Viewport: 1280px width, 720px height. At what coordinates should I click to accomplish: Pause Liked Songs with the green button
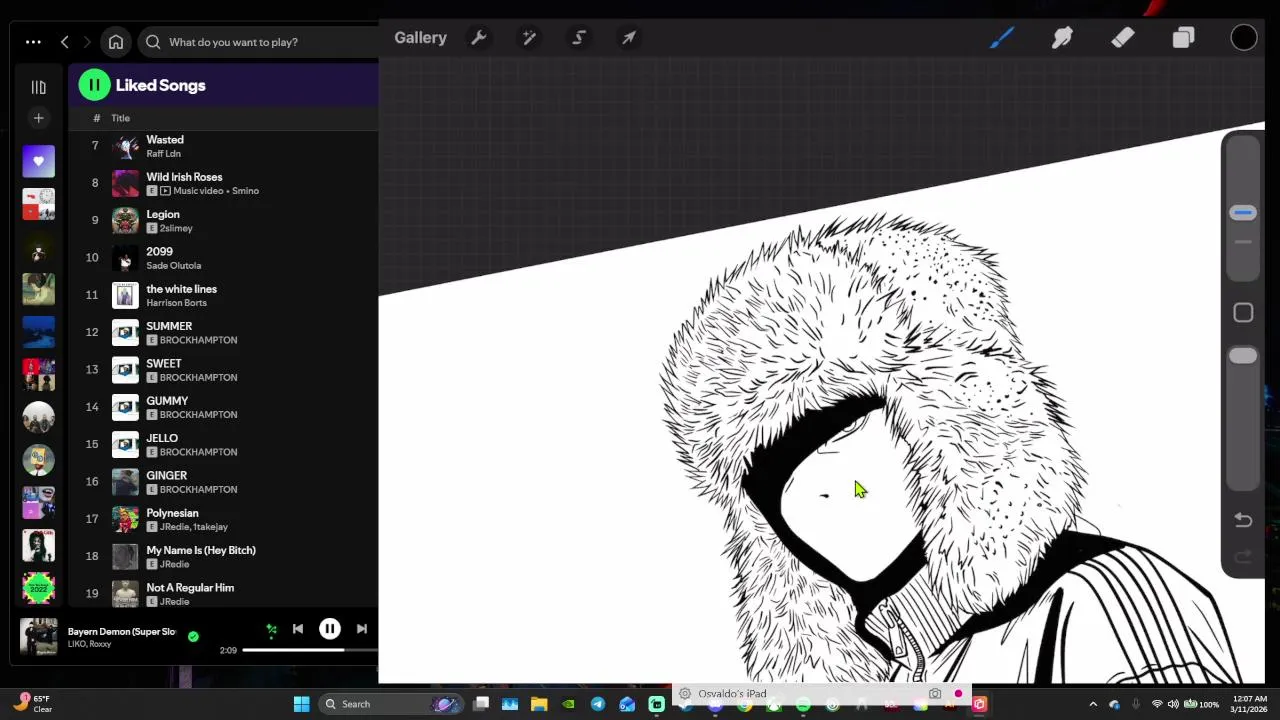click(x=94, y=85)
